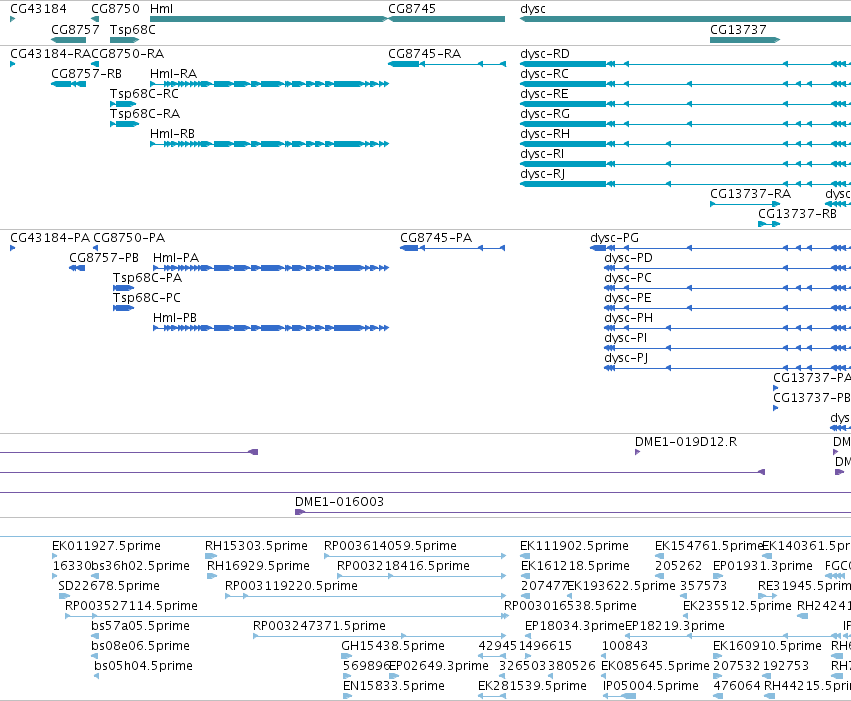Click the bs57a05.5prime label
Screen dimensions: 851x701
click(141, 626)
